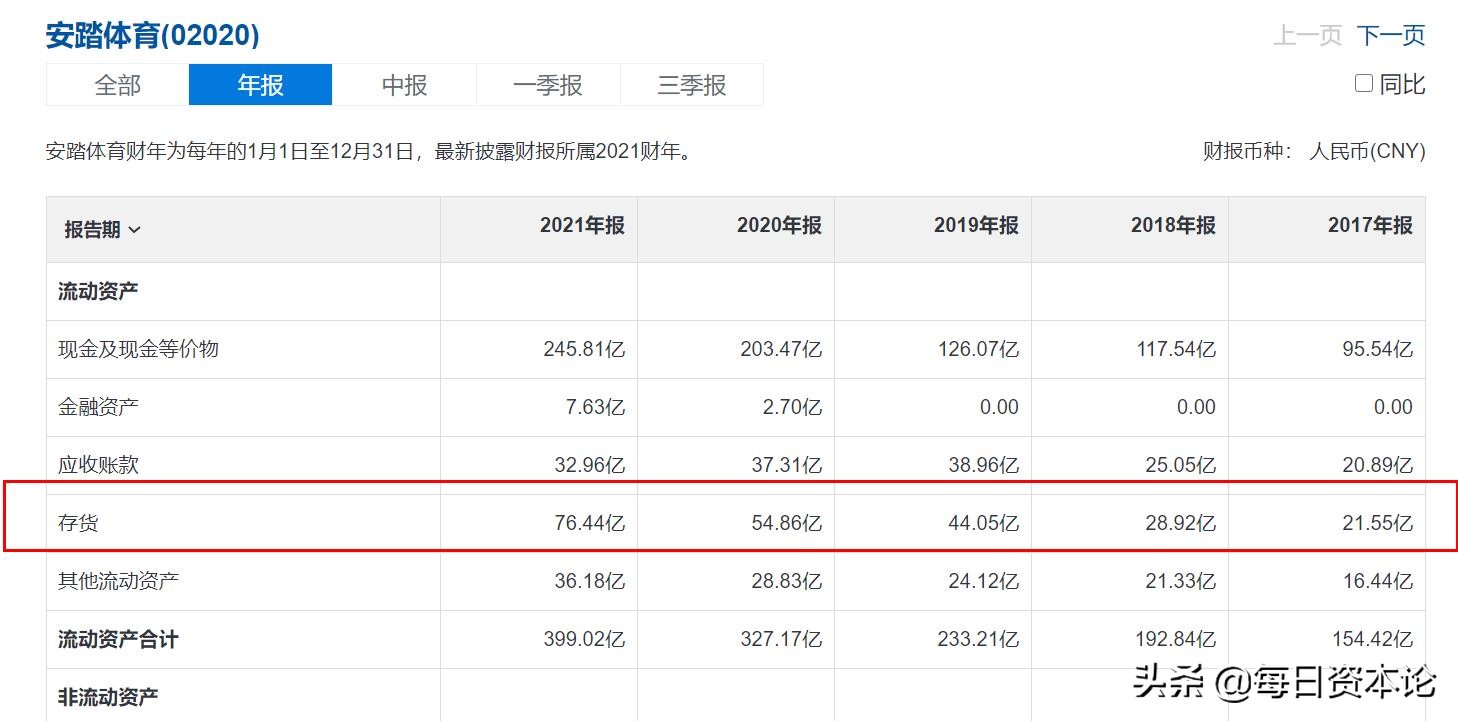Enable the 同比 checkbox
Screen dimensions: 1458x721
tap(1364, 84)
